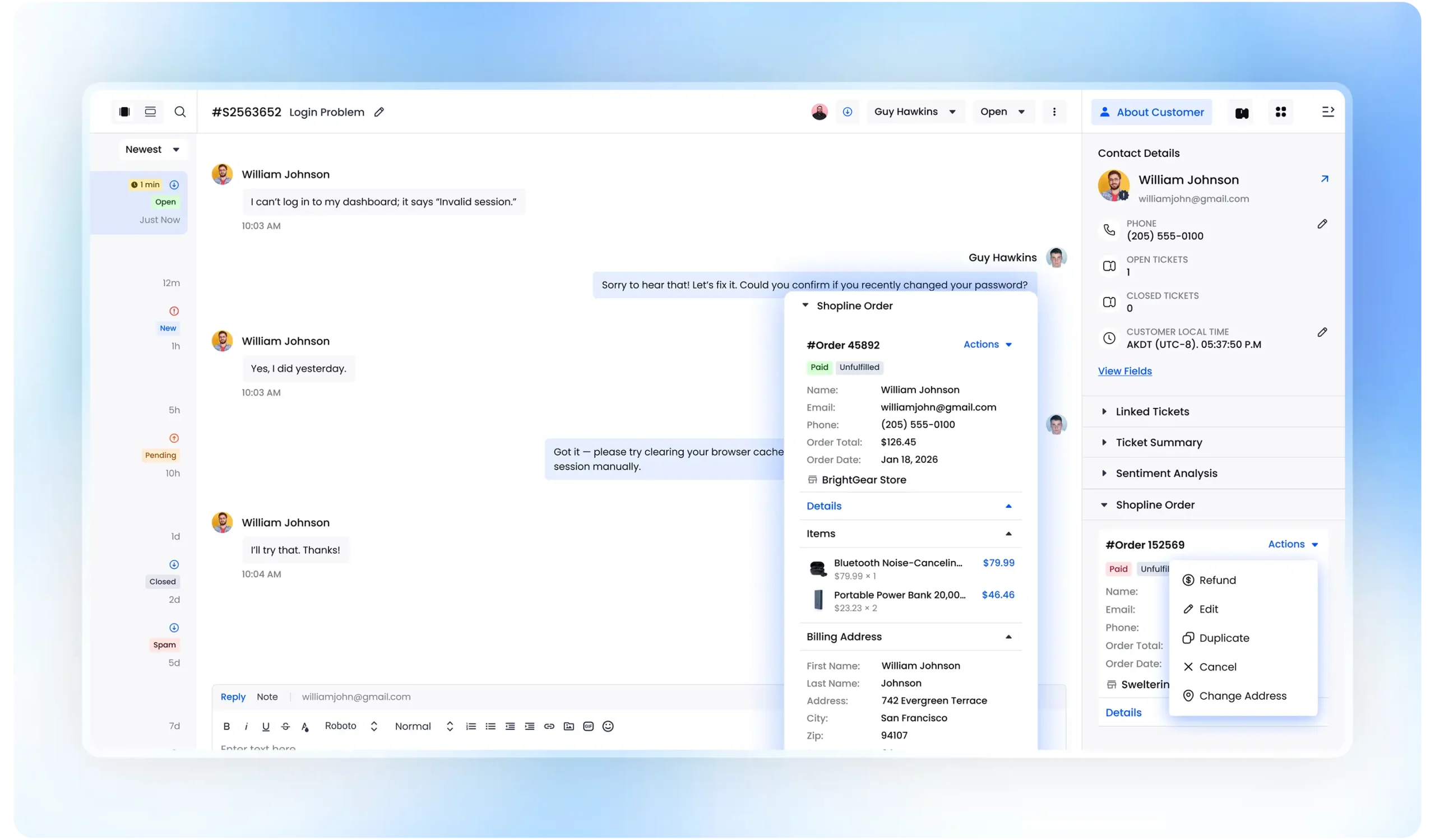Insert an emoji into the reply

tap(608, 726)
